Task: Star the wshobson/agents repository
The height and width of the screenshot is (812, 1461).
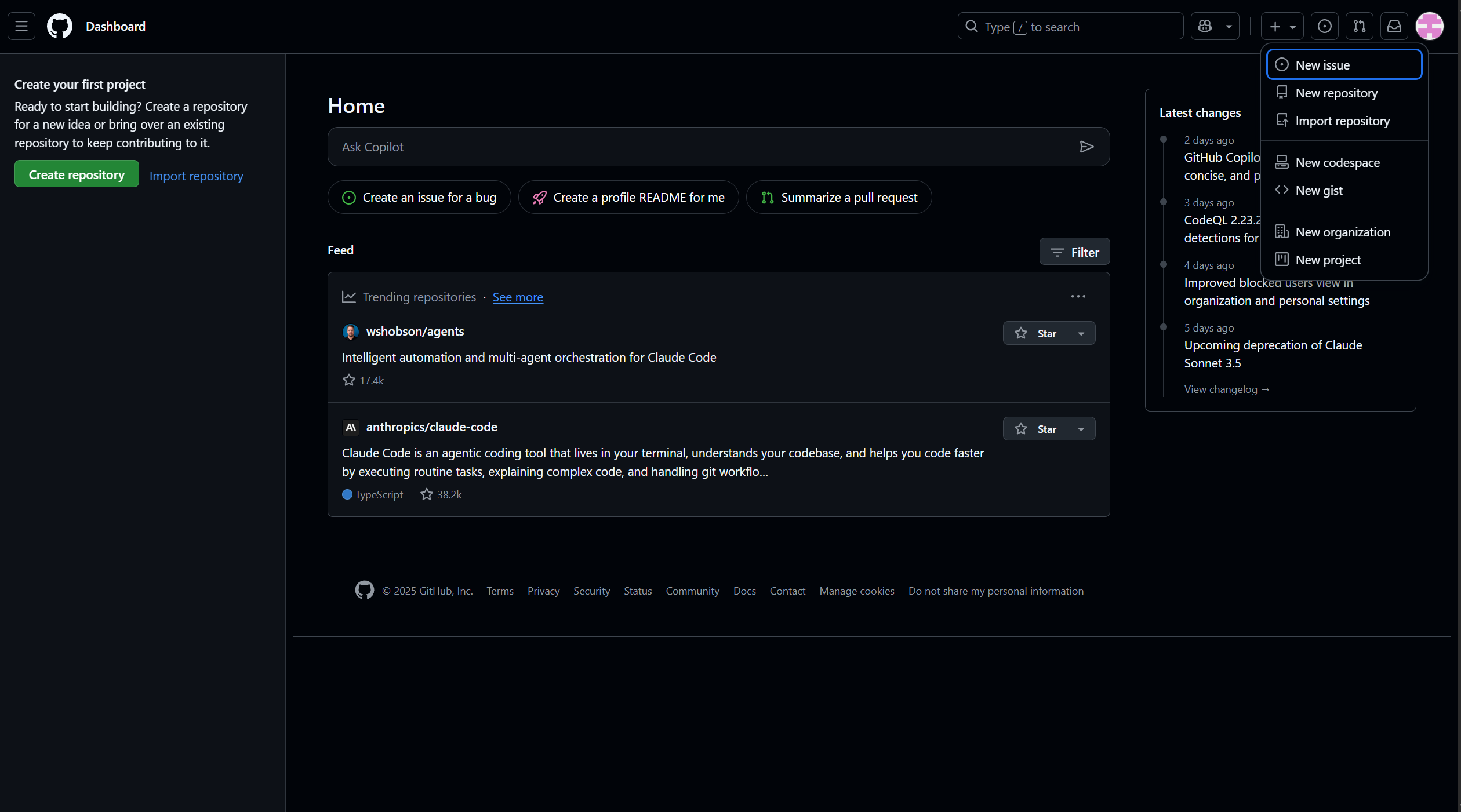Action: 1035,333
